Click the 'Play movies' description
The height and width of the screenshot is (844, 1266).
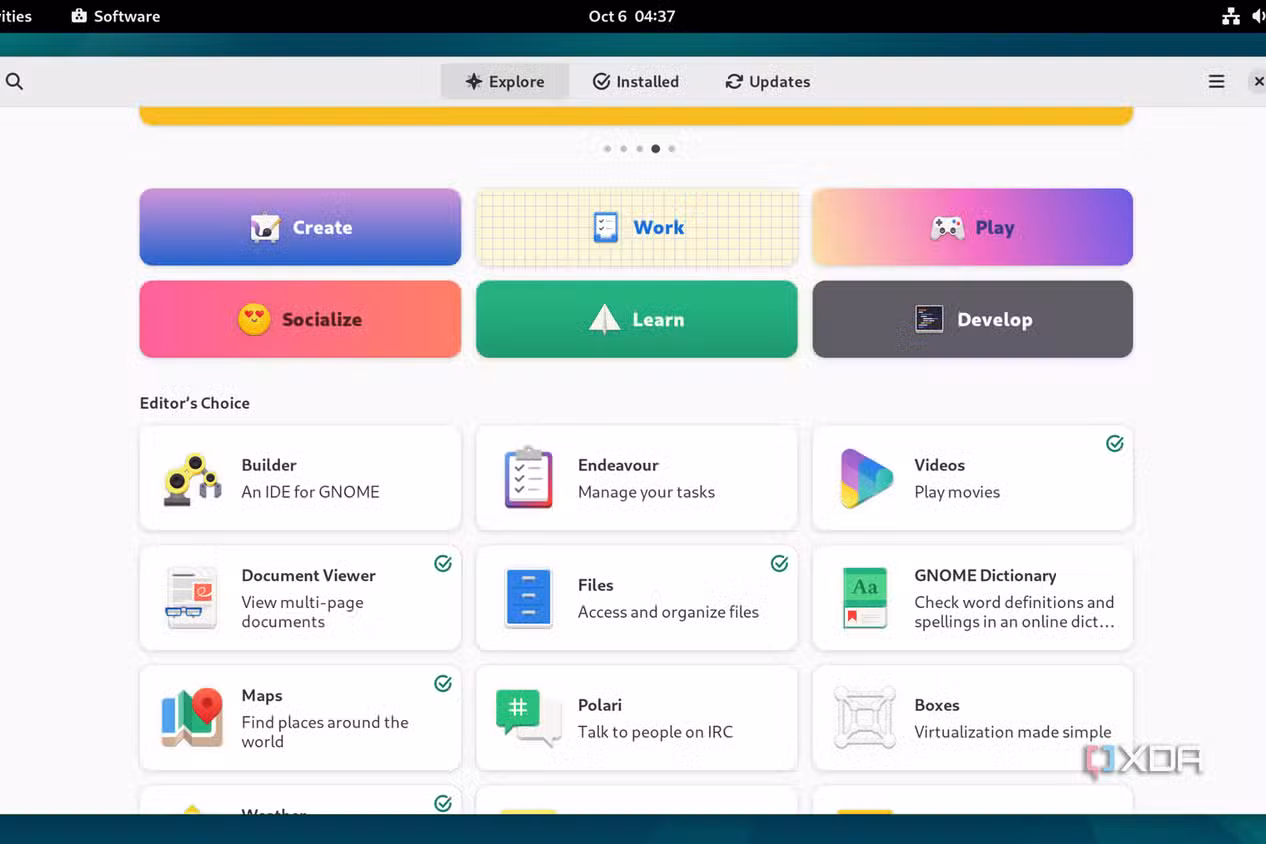pos(957,492)
